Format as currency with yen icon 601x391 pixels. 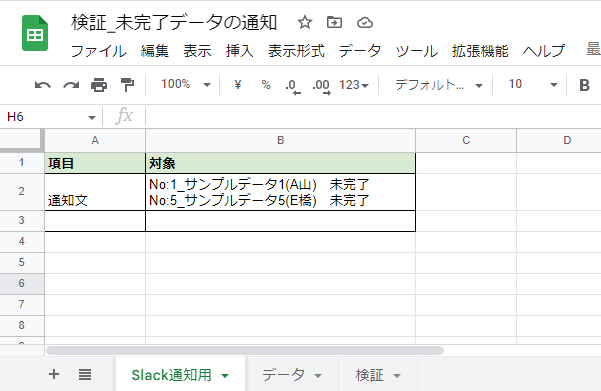click(x=238, y=84)
